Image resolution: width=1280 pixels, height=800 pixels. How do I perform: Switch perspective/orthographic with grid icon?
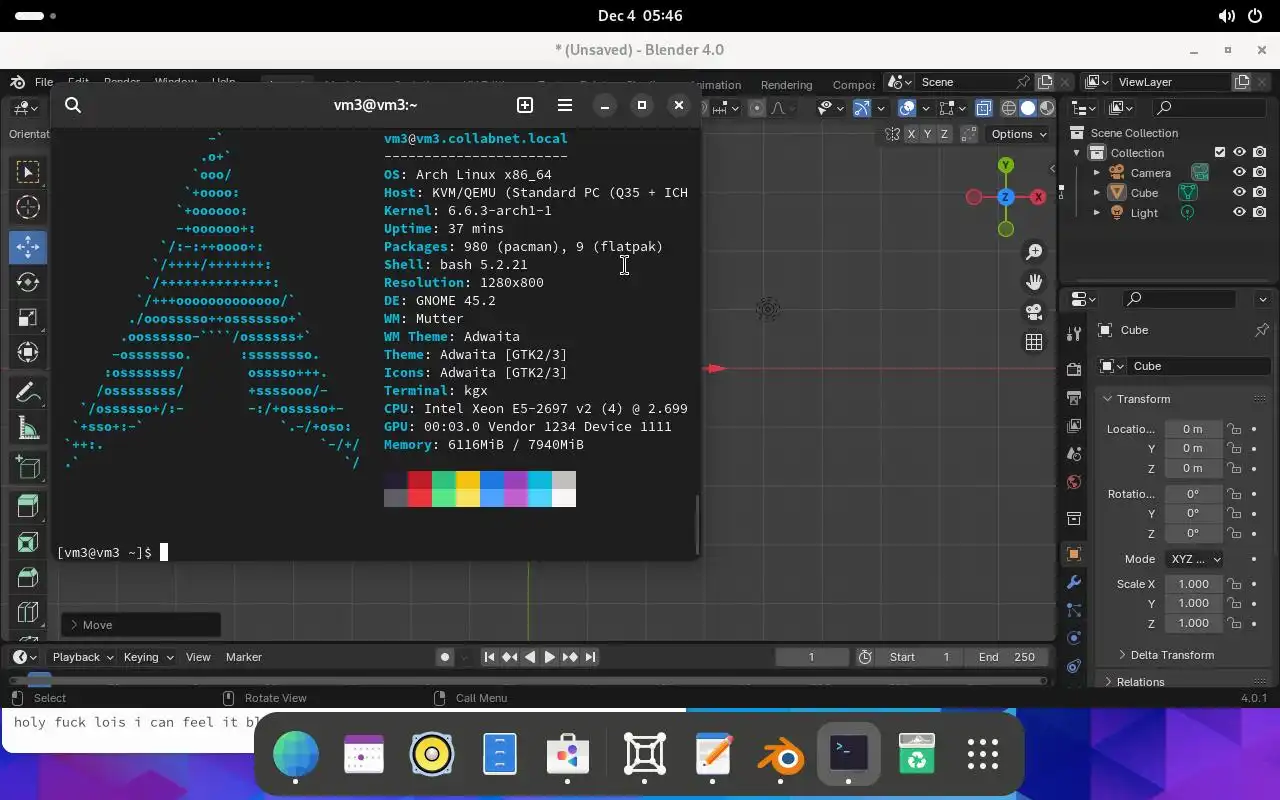(x=1034, y=342)
